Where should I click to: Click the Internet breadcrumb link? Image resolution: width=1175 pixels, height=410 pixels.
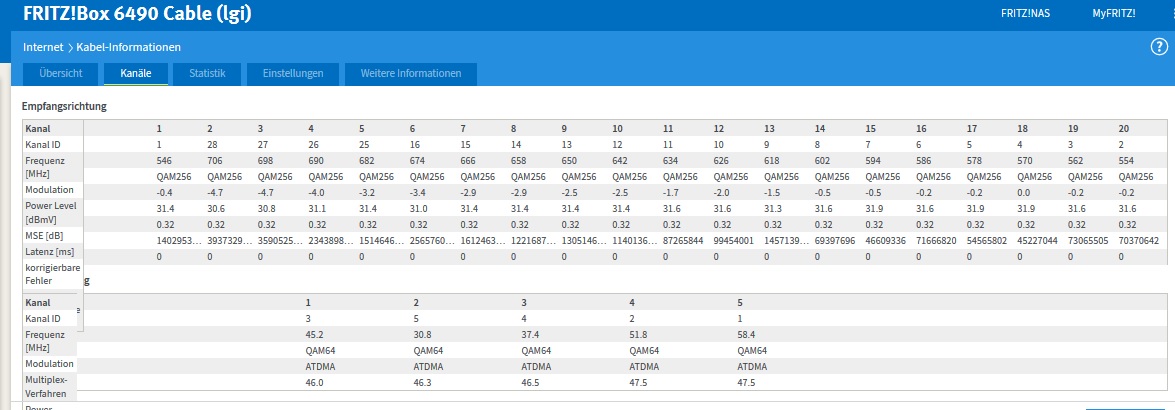[43, 47]
